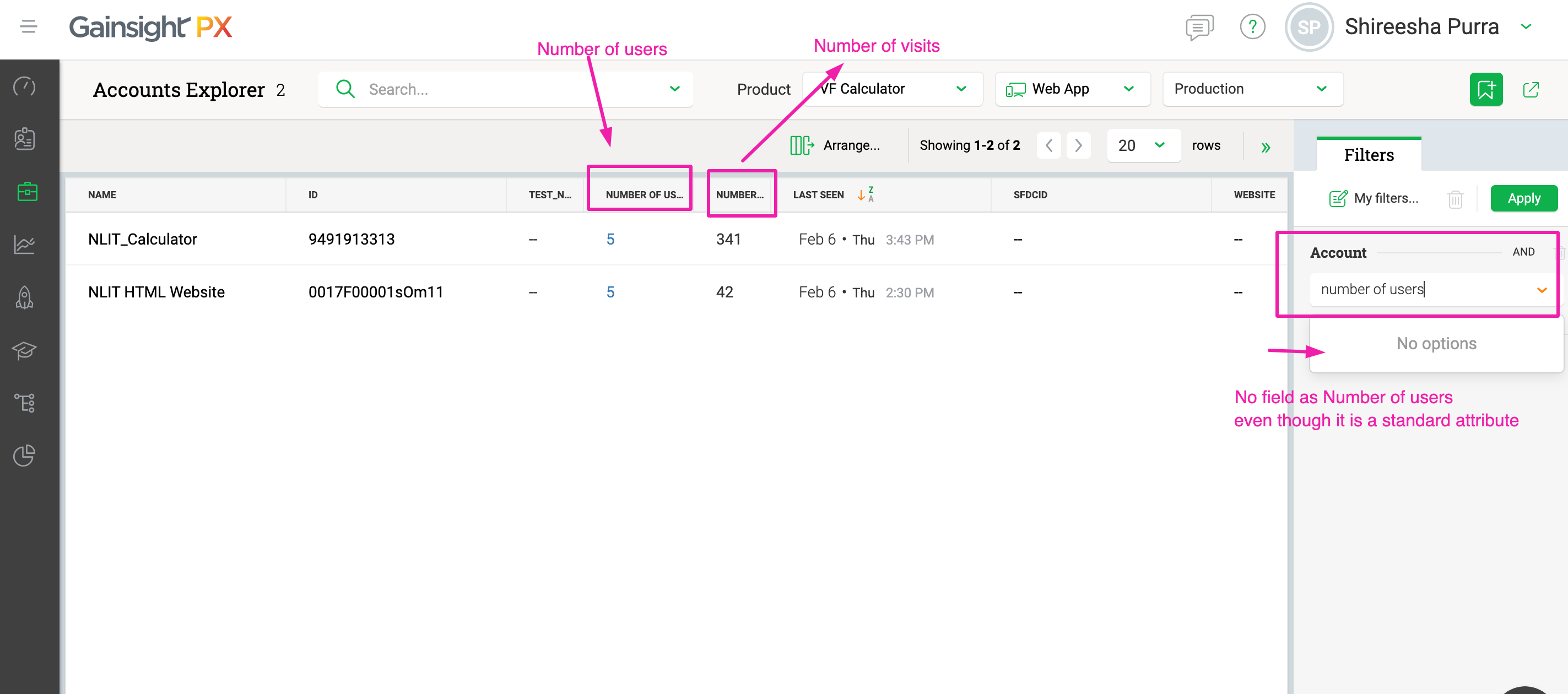The image size is (1568, 694).
Task: Sort by NUMBER OF US... column header
Action: [644, 195]
